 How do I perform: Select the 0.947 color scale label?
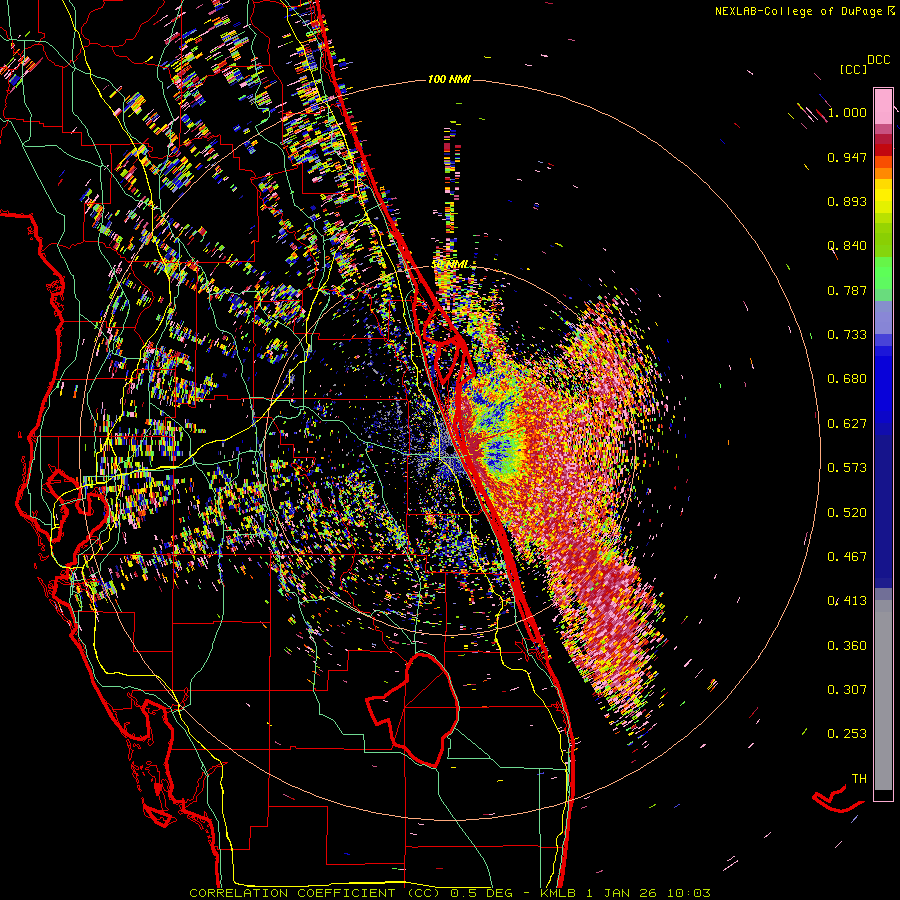(x=847, y=157)
